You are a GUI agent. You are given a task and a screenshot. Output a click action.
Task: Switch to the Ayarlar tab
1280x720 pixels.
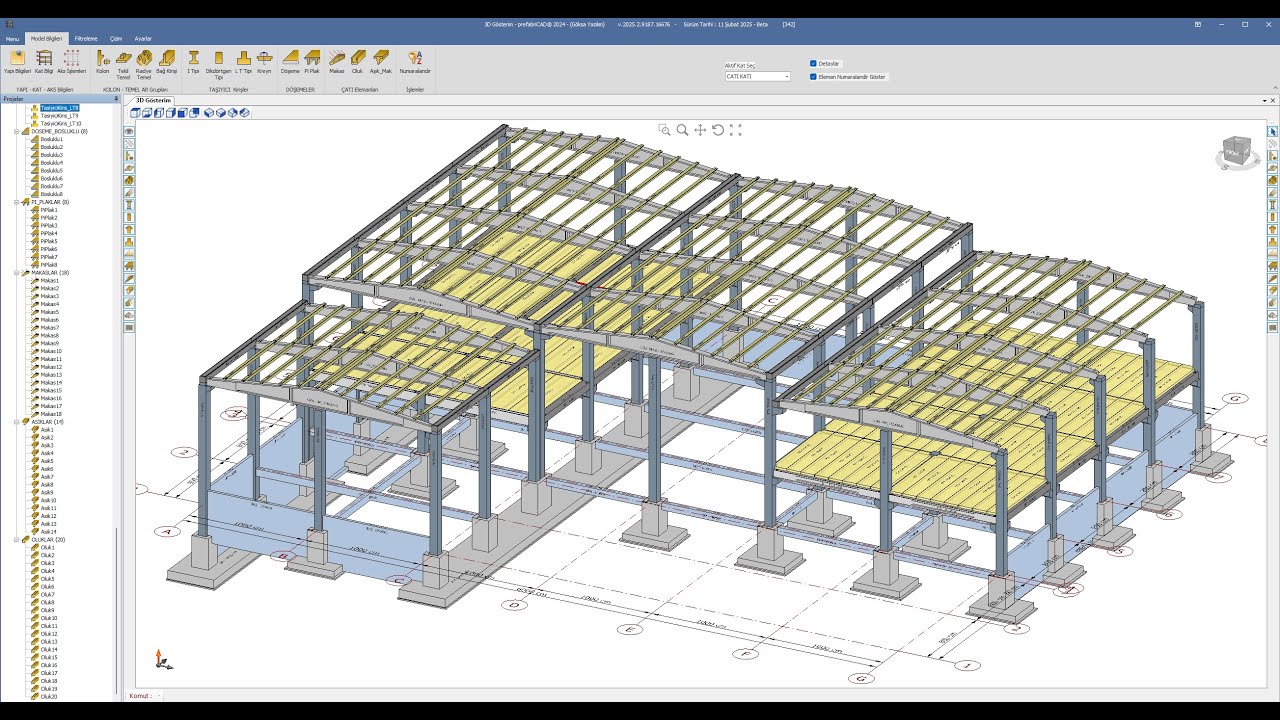(143, 38)
